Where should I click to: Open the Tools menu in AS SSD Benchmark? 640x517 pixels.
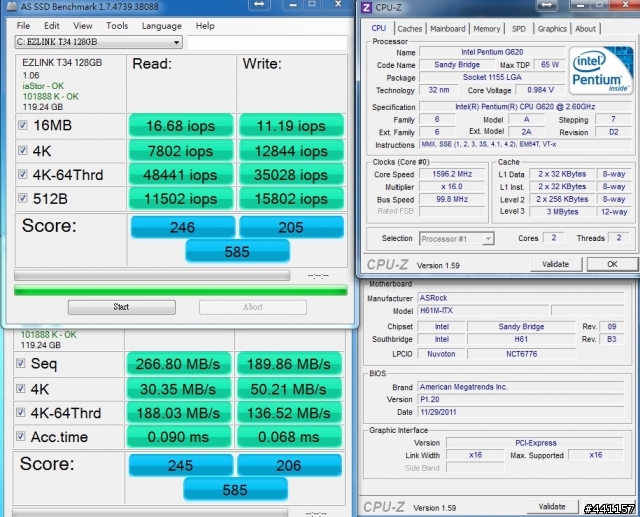pyautogui.click(x=117, y=26)
